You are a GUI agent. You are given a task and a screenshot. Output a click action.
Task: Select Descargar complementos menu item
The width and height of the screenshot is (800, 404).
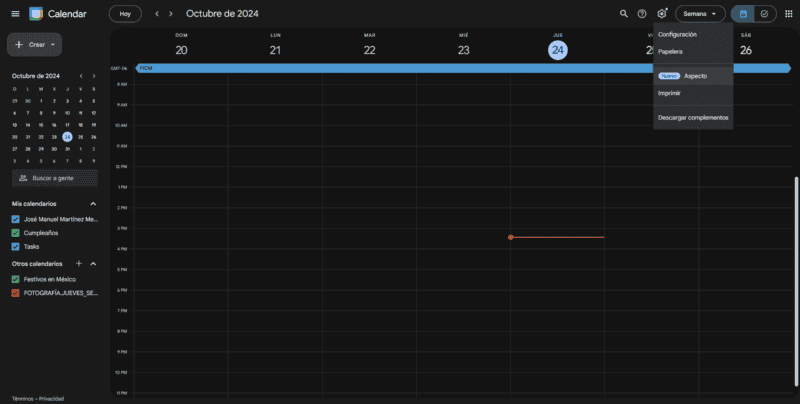click(x=693, y=118)
